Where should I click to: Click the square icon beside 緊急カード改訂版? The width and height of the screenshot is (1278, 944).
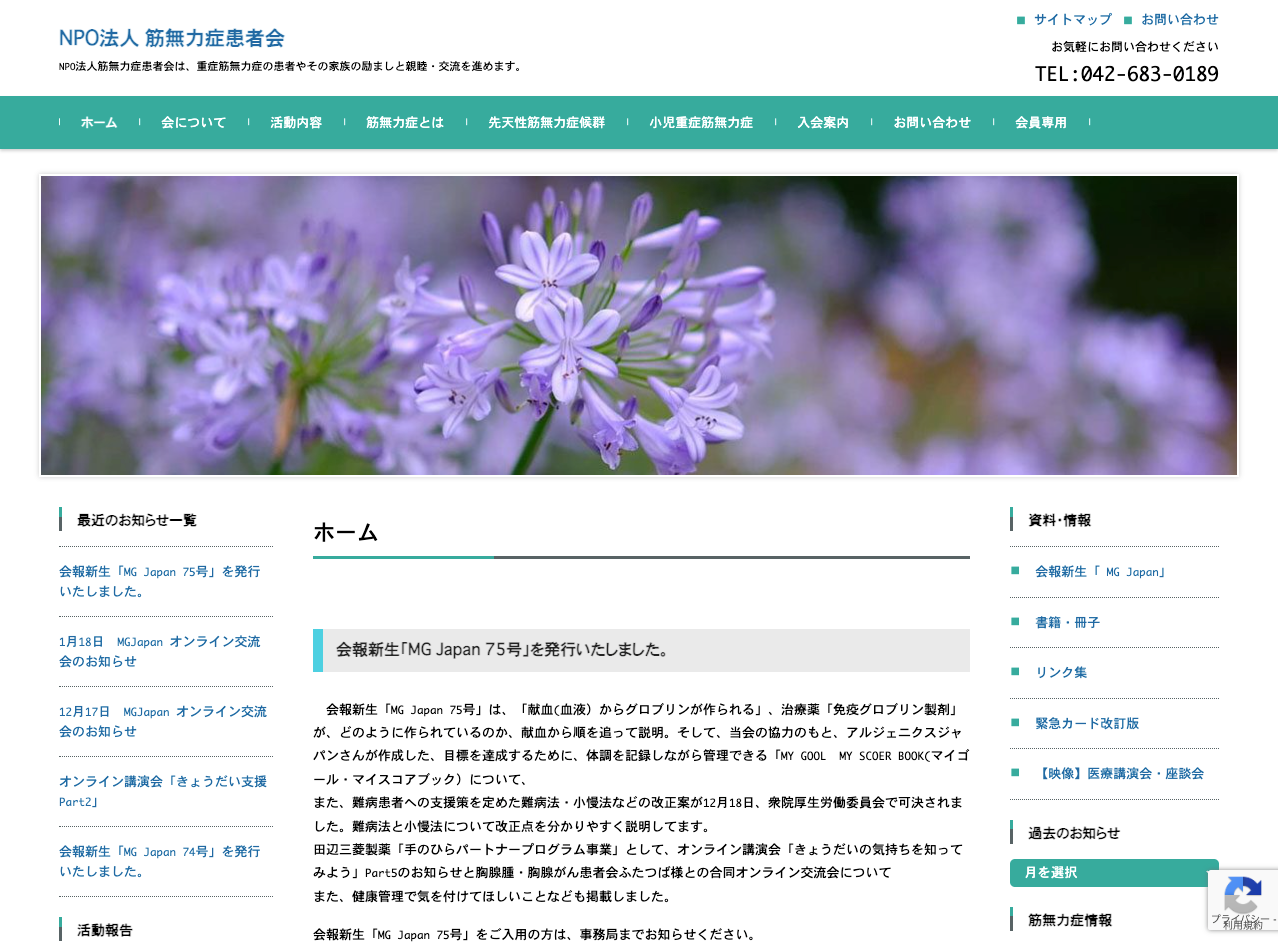pos(1016,723)
